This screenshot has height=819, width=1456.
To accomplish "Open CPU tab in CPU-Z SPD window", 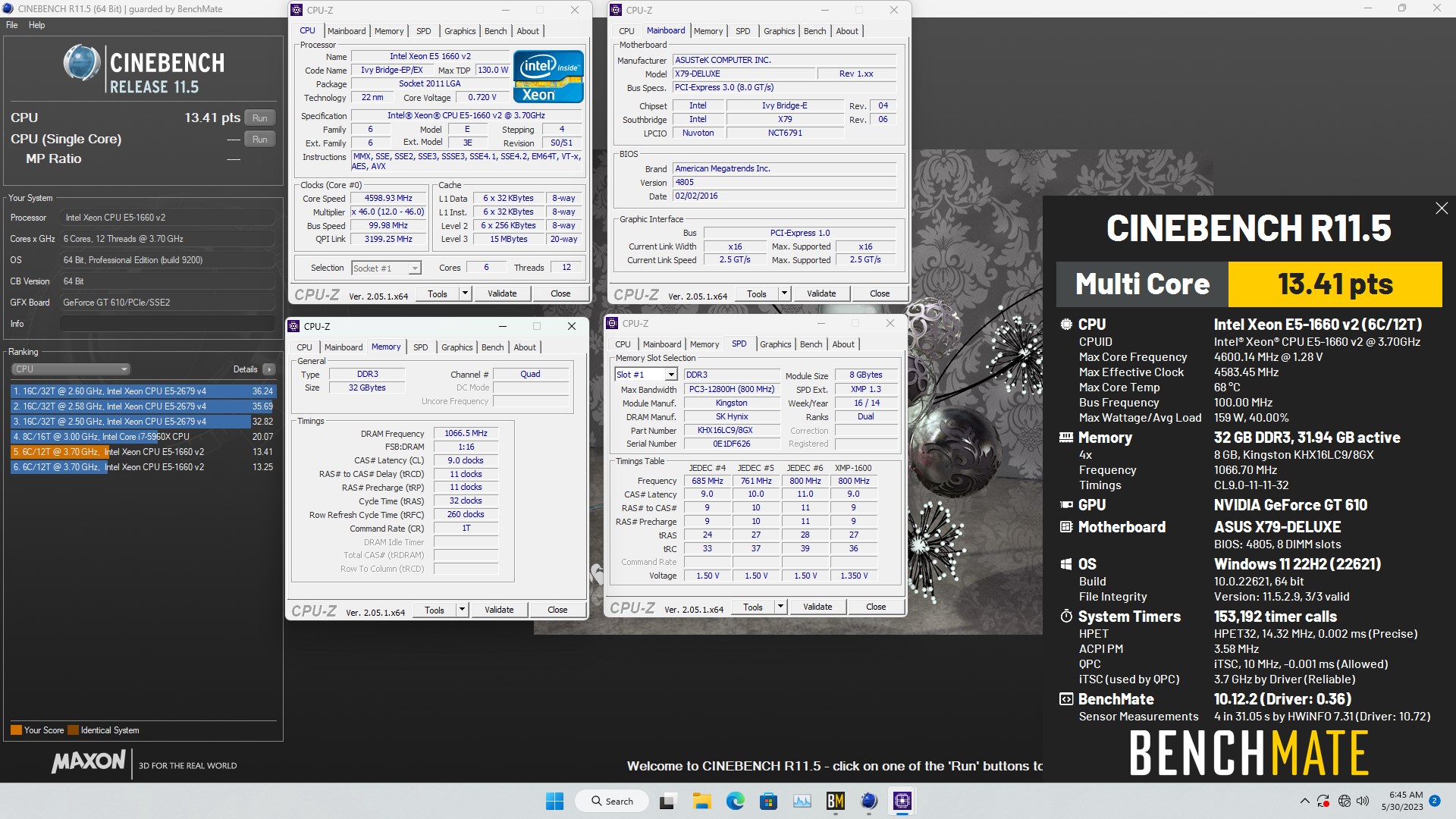I will tap(623, 344).
